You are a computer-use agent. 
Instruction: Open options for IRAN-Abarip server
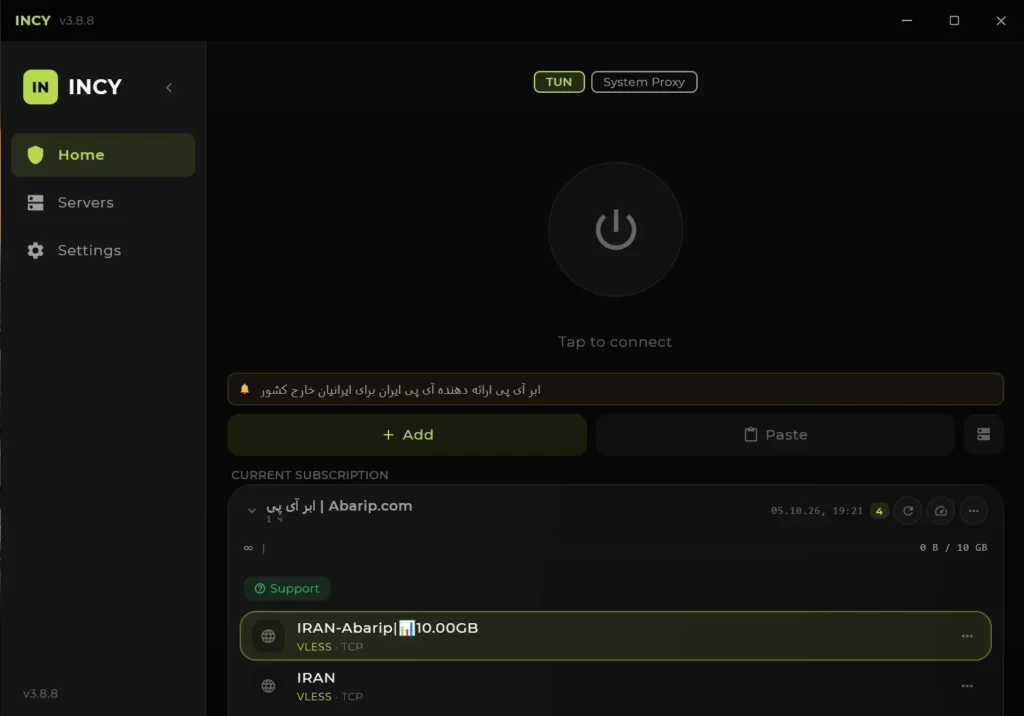click(967, 636)
